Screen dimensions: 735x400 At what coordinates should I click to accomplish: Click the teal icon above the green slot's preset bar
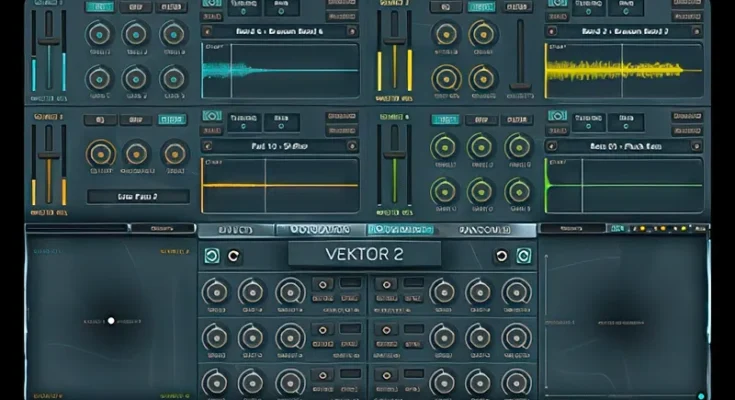pos(557,116)
